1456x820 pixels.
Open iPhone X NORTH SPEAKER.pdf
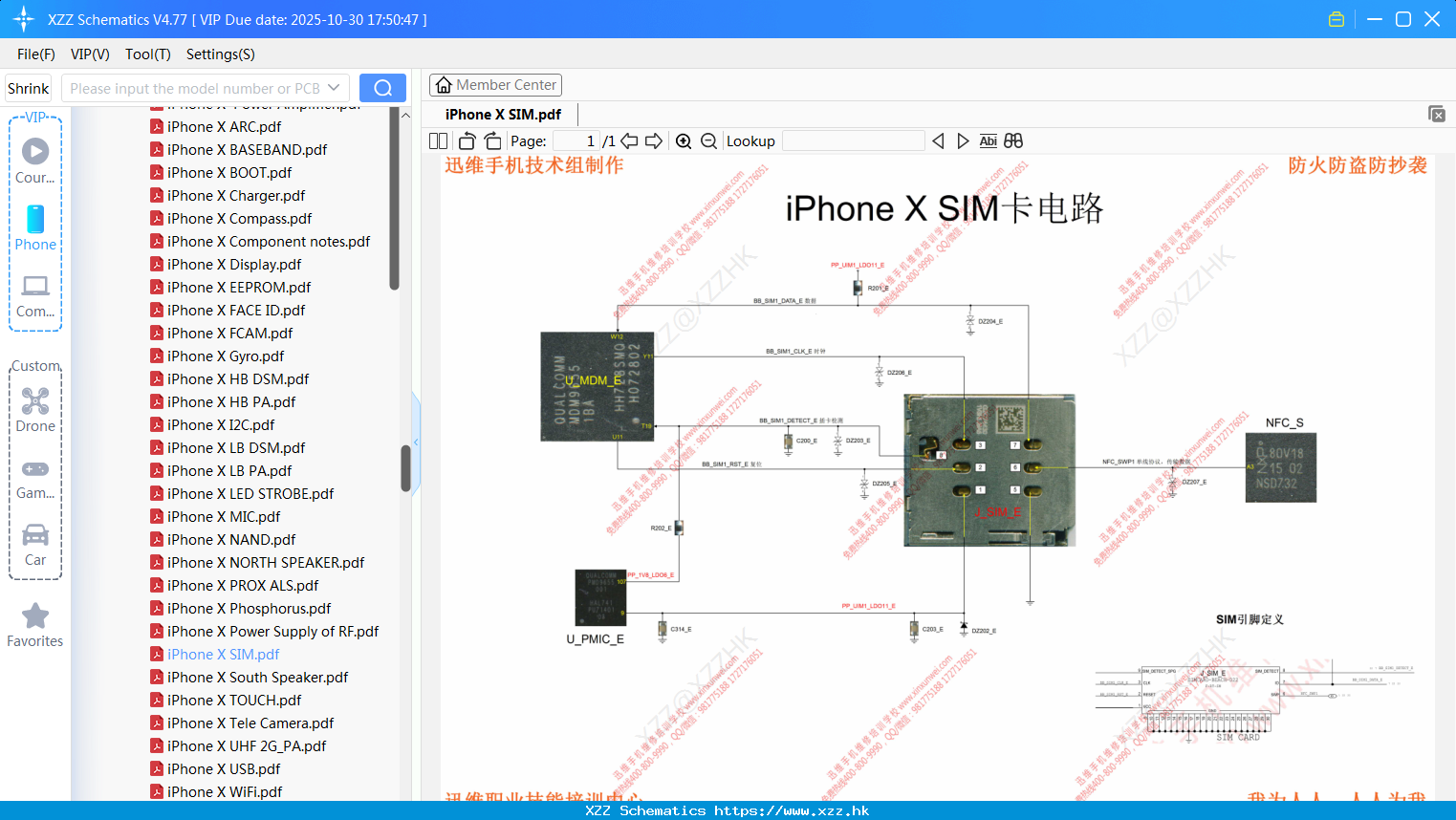(266, 562)
